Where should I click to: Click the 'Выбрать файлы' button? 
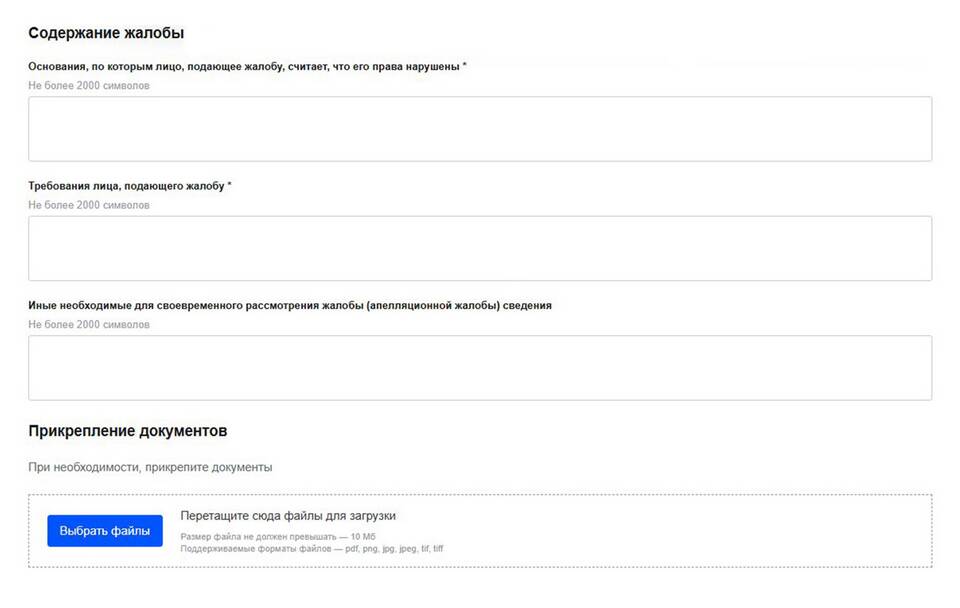click(104, 531)
